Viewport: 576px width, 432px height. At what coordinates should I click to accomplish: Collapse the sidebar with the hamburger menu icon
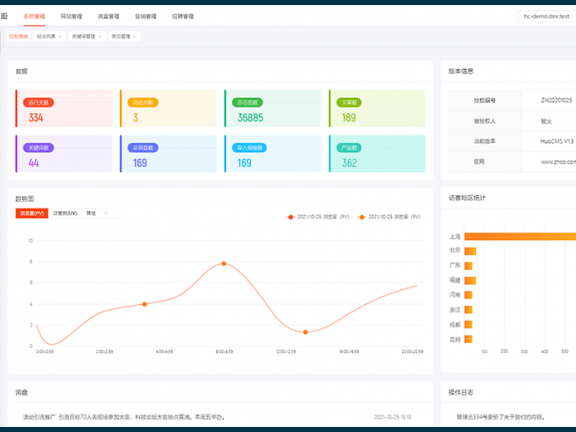(4, 16)
